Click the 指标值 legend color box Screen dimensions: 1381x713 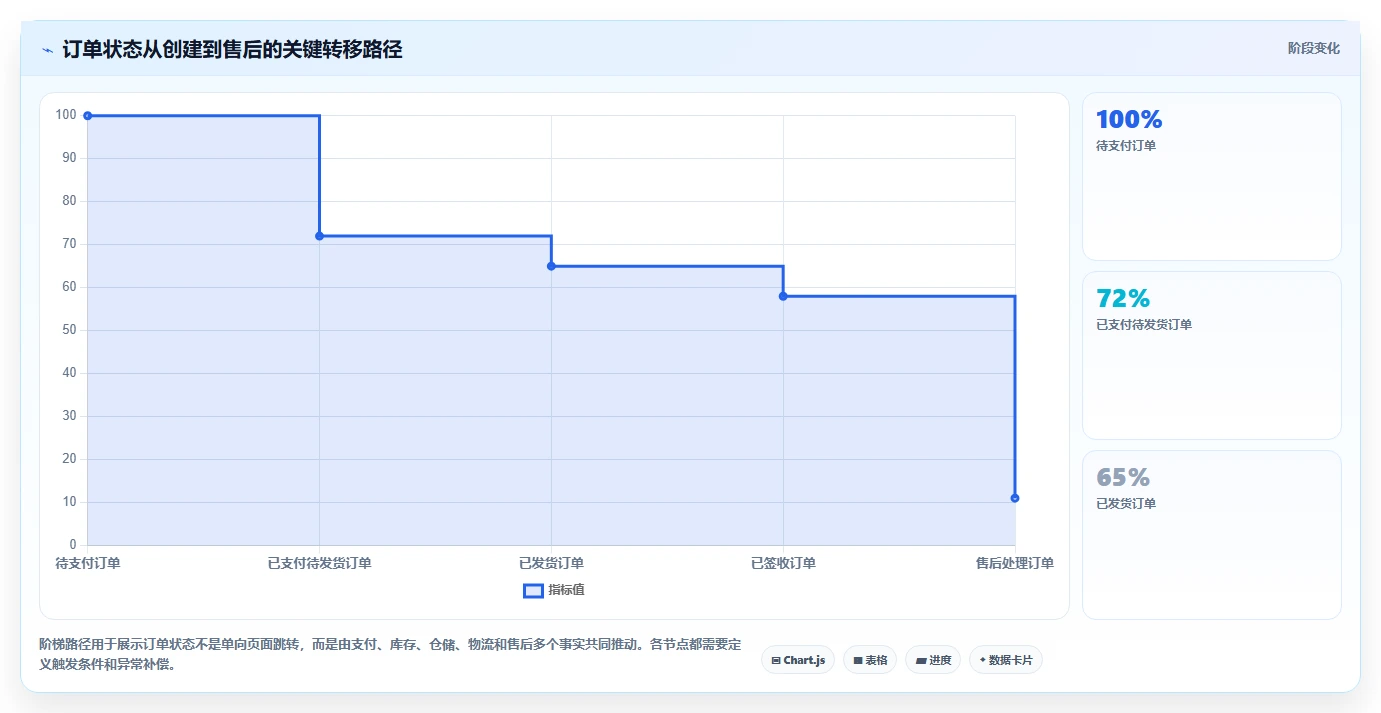pos(533,590)
